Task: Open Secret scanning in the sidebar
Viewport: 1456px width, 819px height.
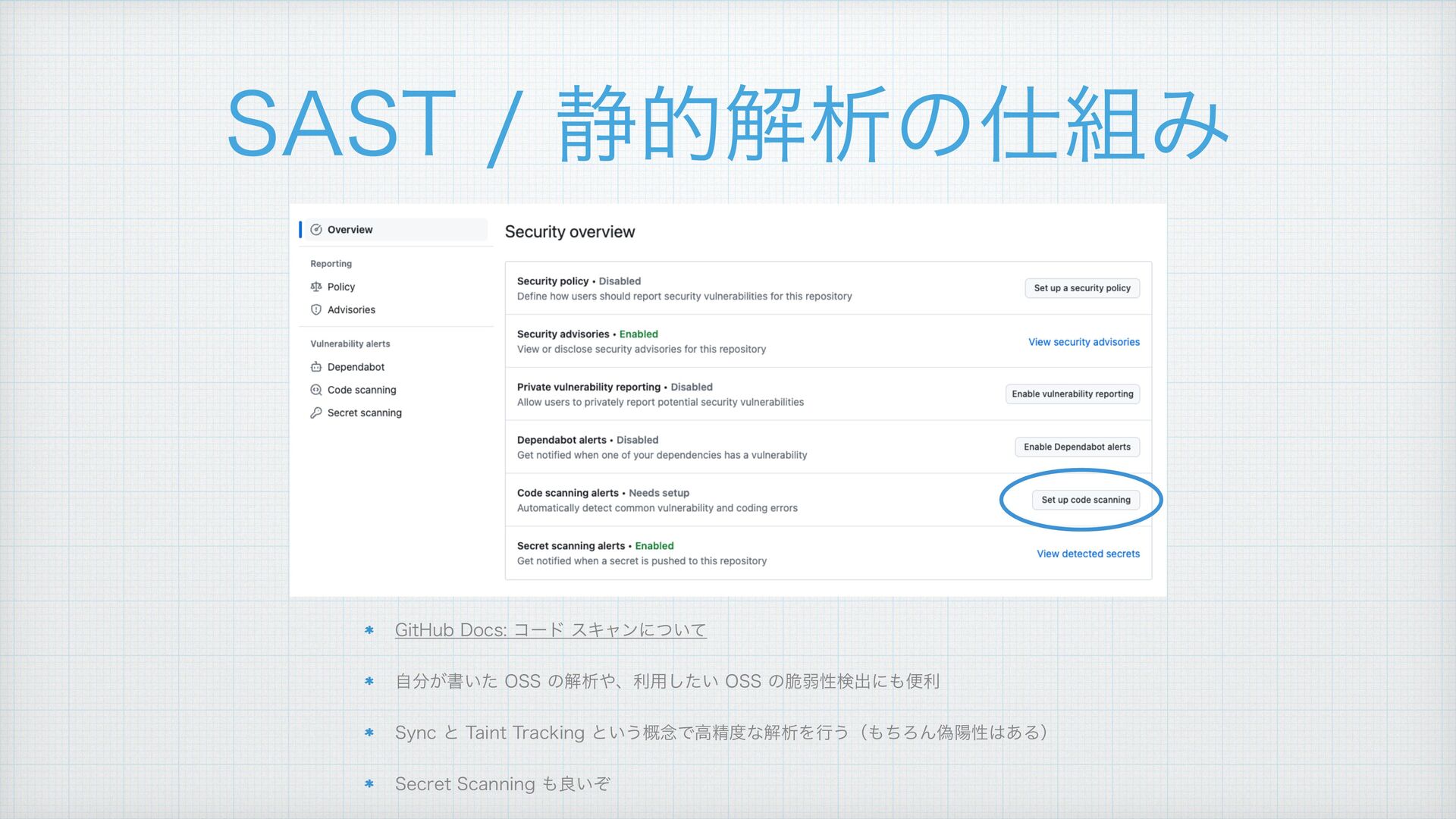Action: pos(364,413)
